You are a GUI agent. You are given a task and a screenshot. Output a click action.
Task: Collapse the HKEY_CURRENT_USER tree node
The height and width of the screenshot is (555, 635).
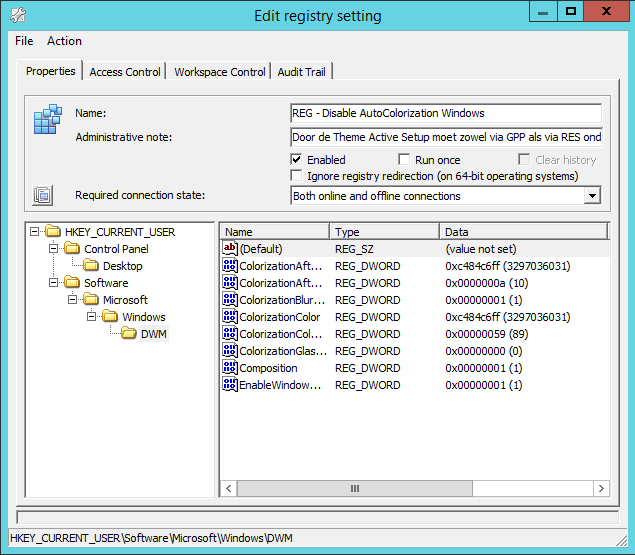pos(35,232)
